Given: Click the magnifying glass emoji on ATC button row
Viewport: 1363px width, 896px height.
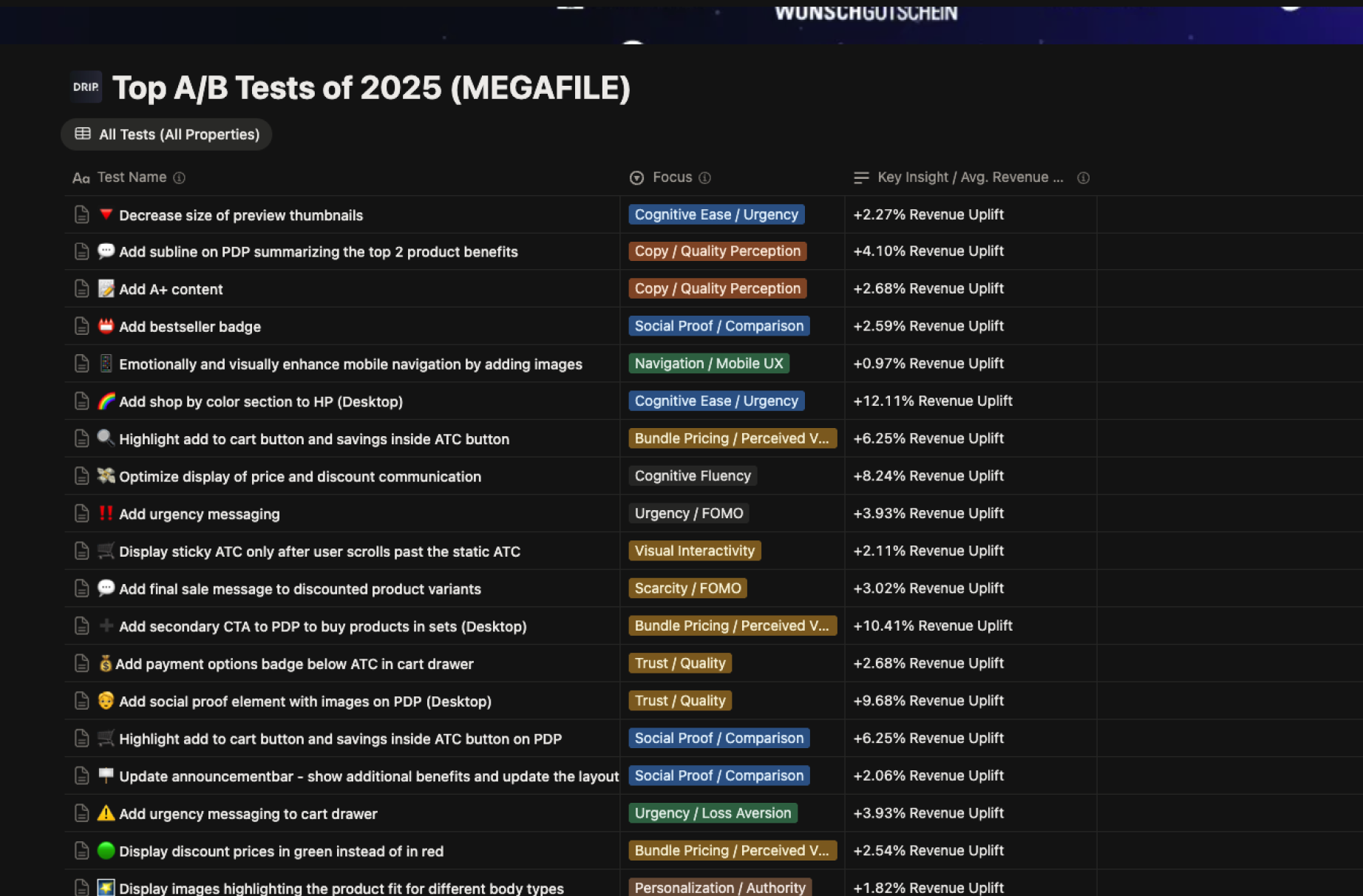Looking at the screenshot, I should [106, 438].
